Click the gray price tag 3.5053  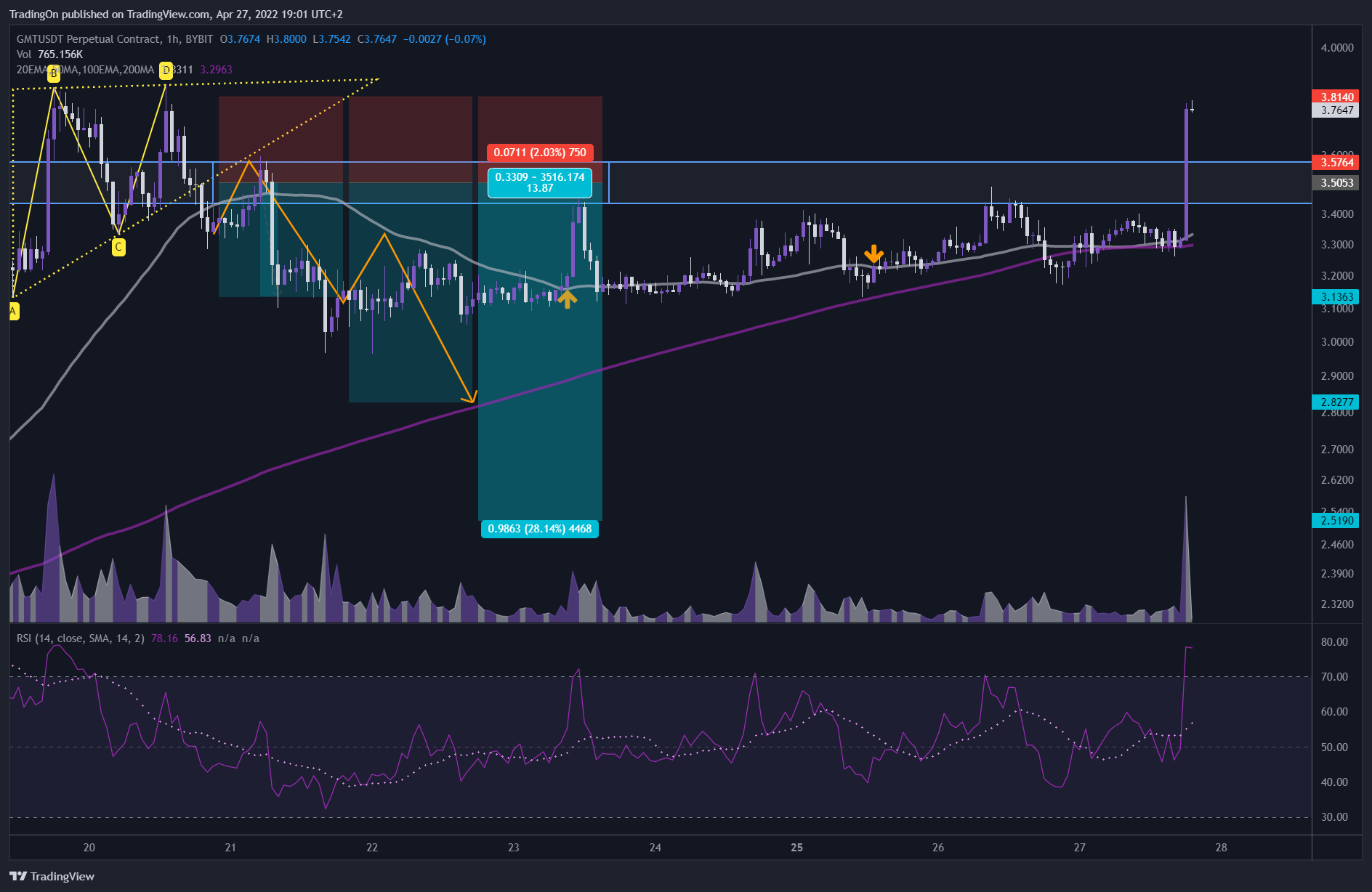point(1335,183)
